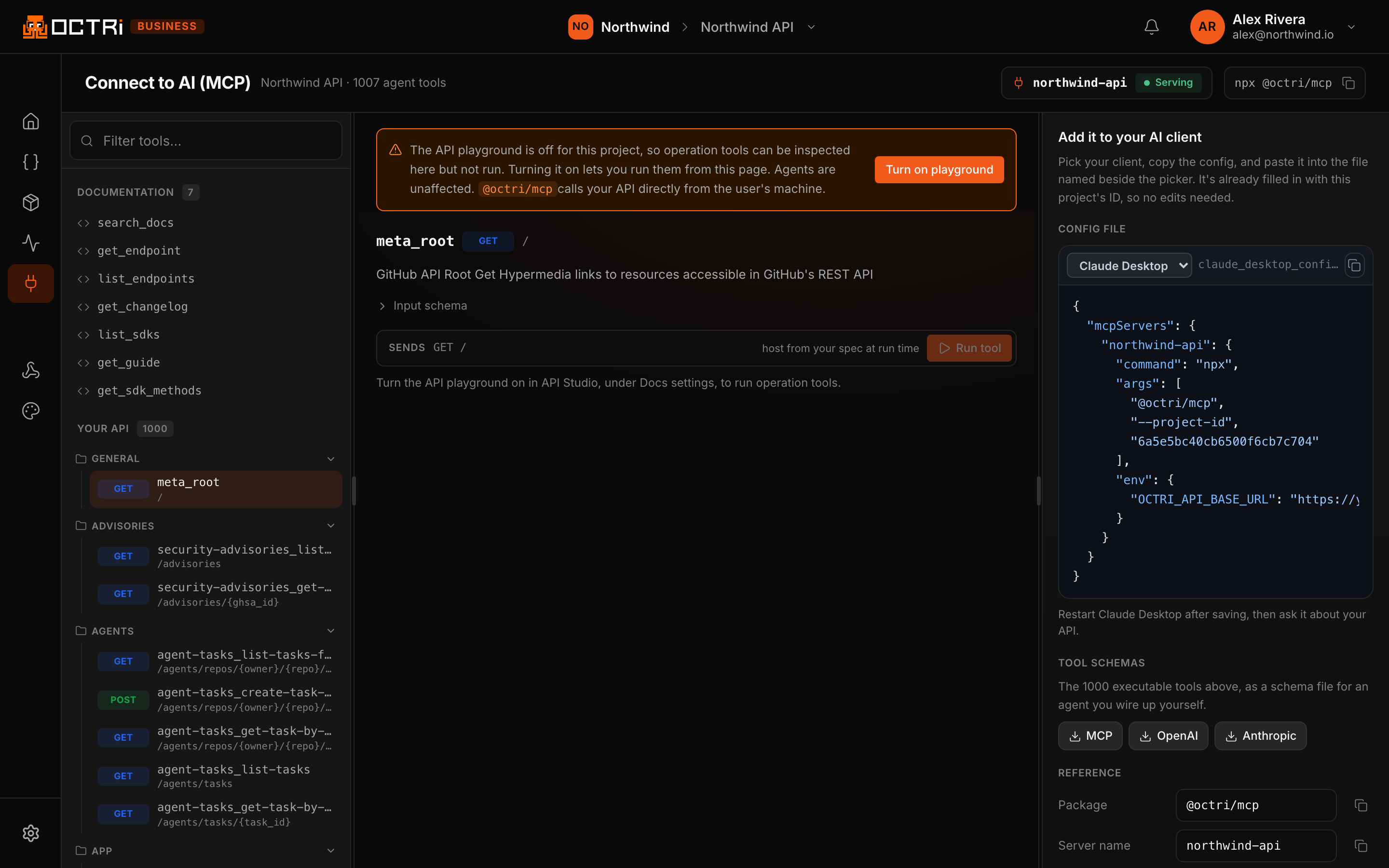1389x868 pixels.
Task: Open the activity pulse sidebar icon
Action: point(30,243)
